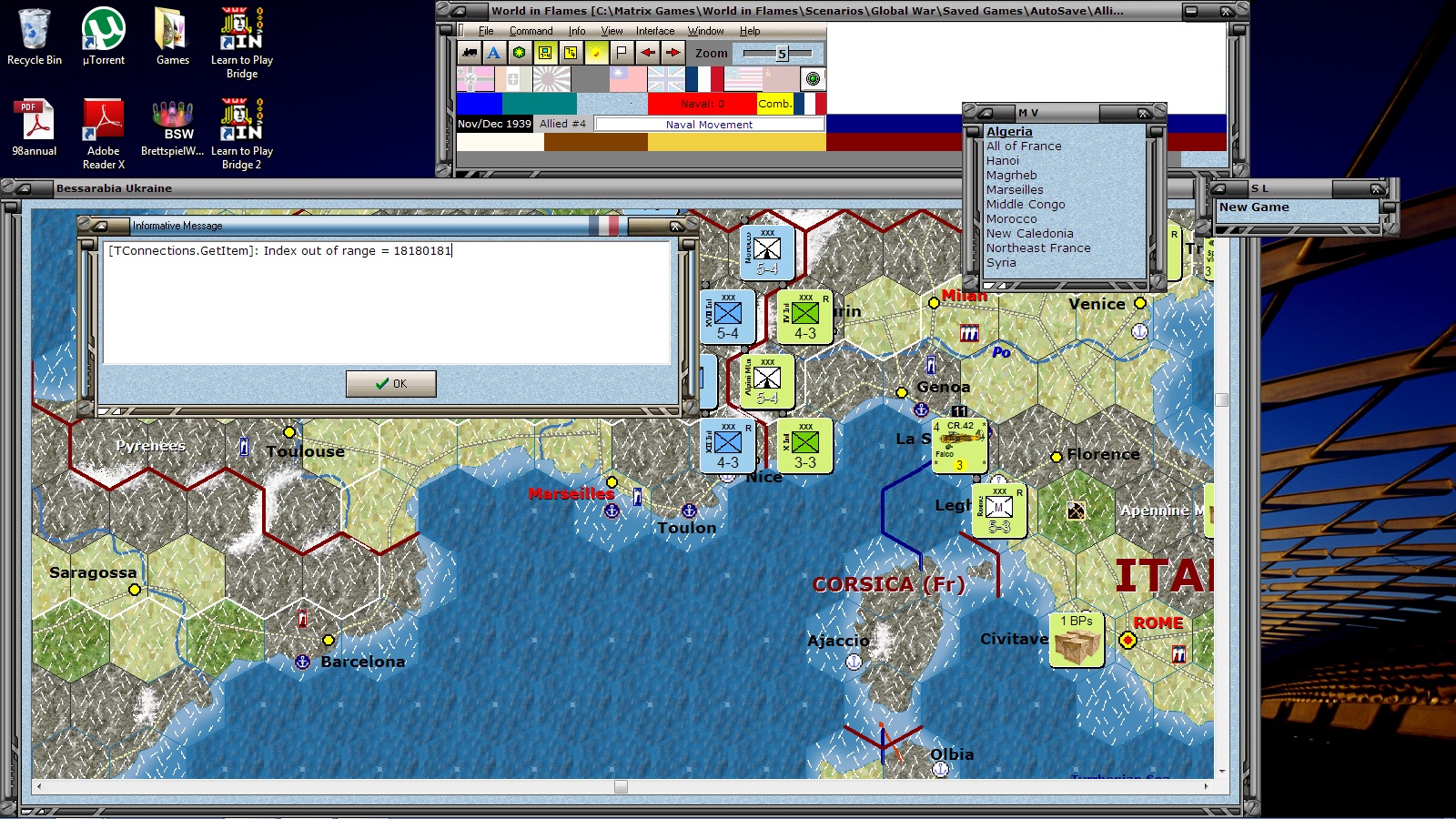The width and height of the screenshot is (1456, 819).
Task: Select Middle Congo in the M V list
Action: (1026, 204)
